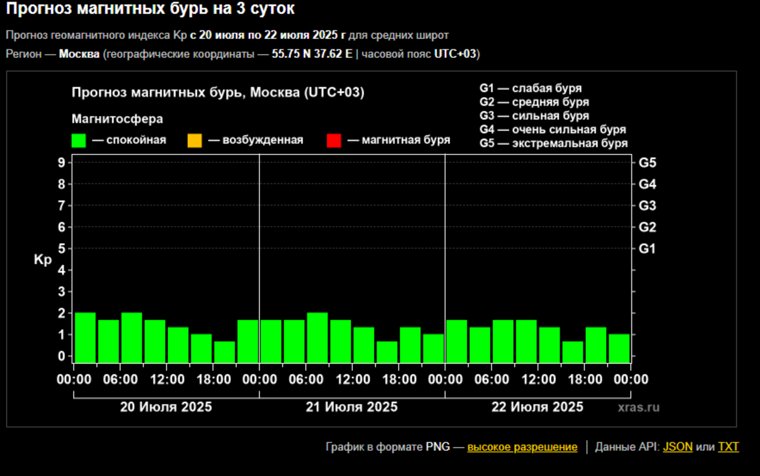The image size is (760, 476).
Task: Click the first green bar of 20 July
Action: [x=85, y=338]
